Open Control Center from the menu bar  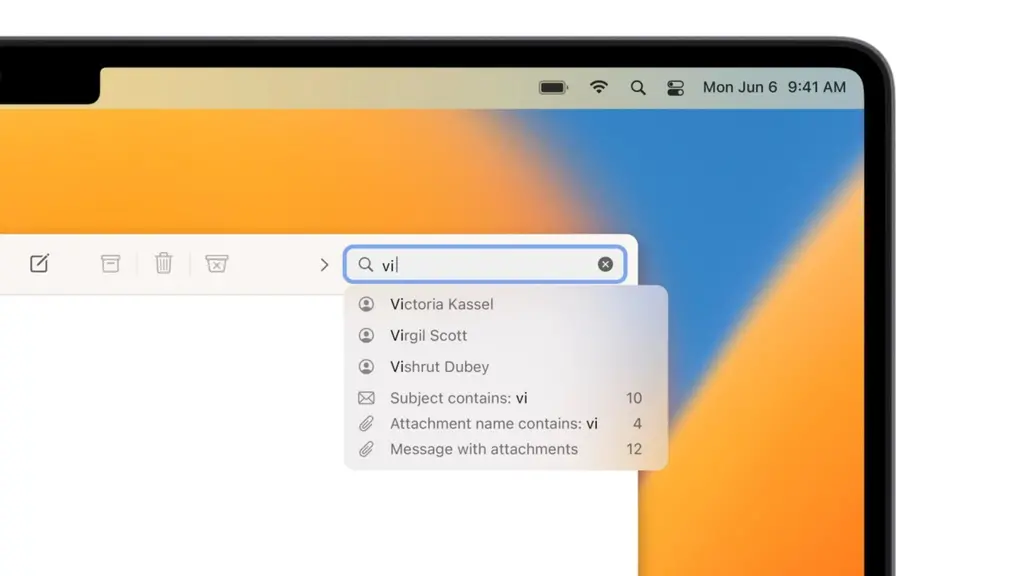pyautogui.click(x=675, y=88)
